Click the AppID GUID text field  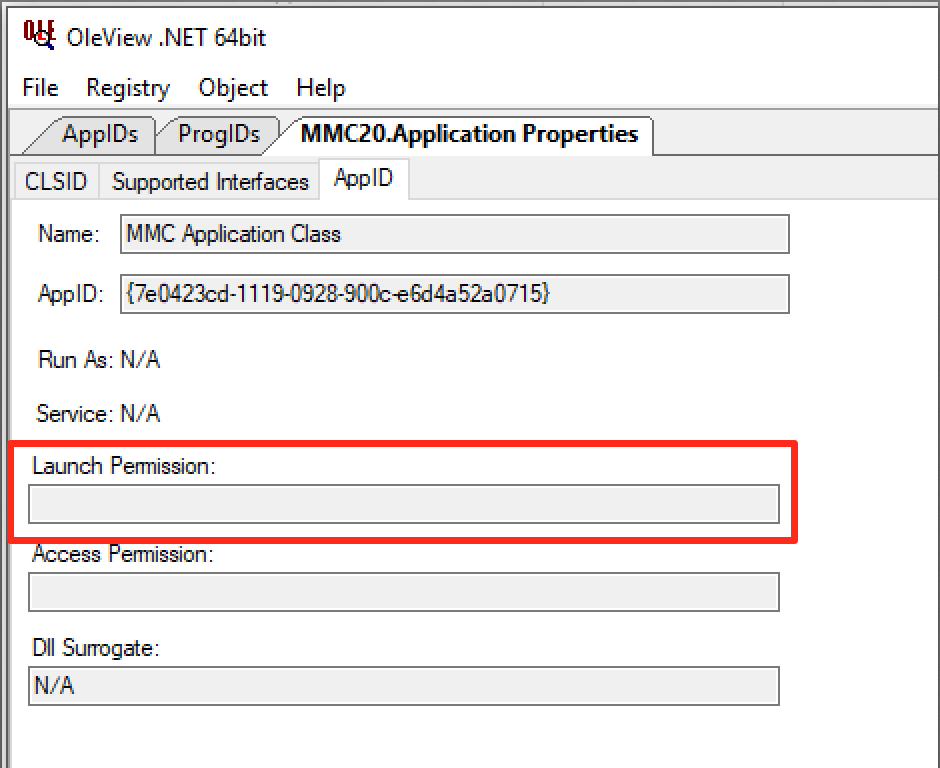click(454, 294)
